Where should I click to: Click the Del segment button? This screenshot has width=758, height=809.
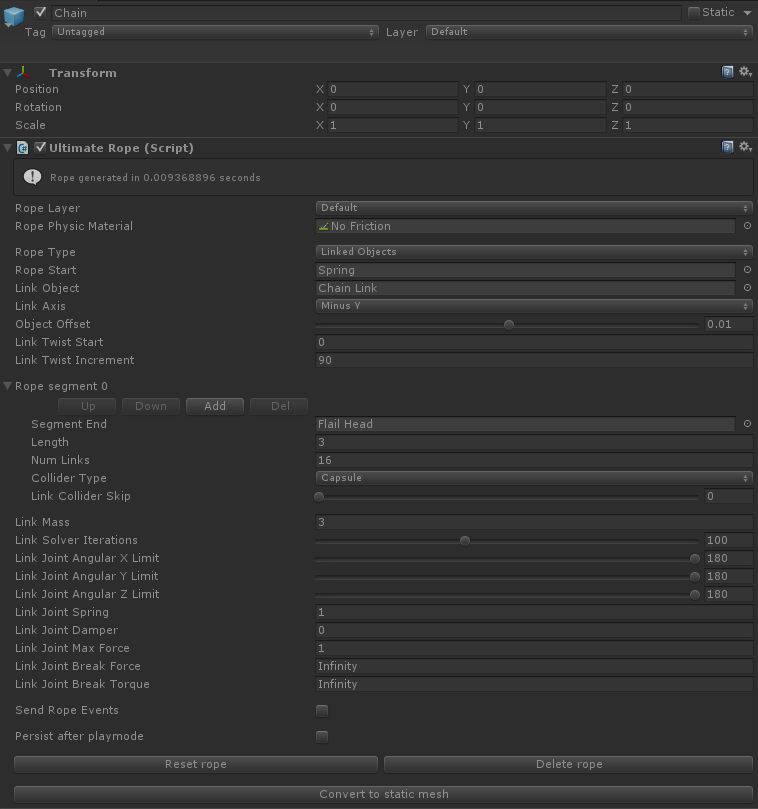(x=279, y=406)
